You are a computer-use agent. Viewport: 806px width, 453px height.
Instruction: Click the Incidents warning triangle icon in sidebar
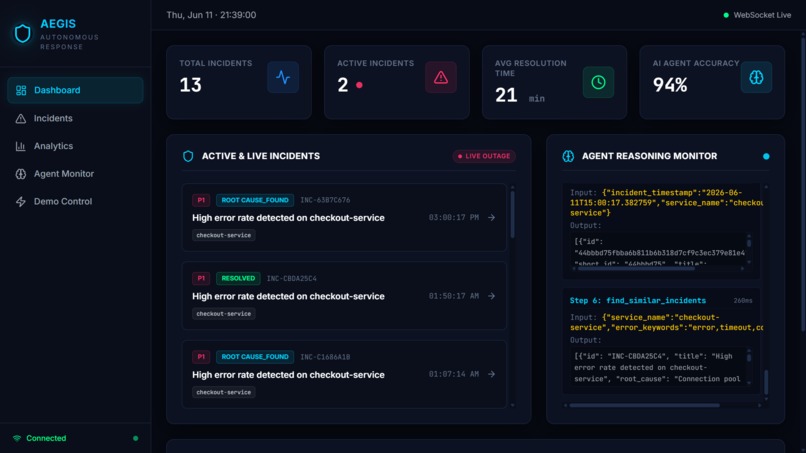[21, 119]
